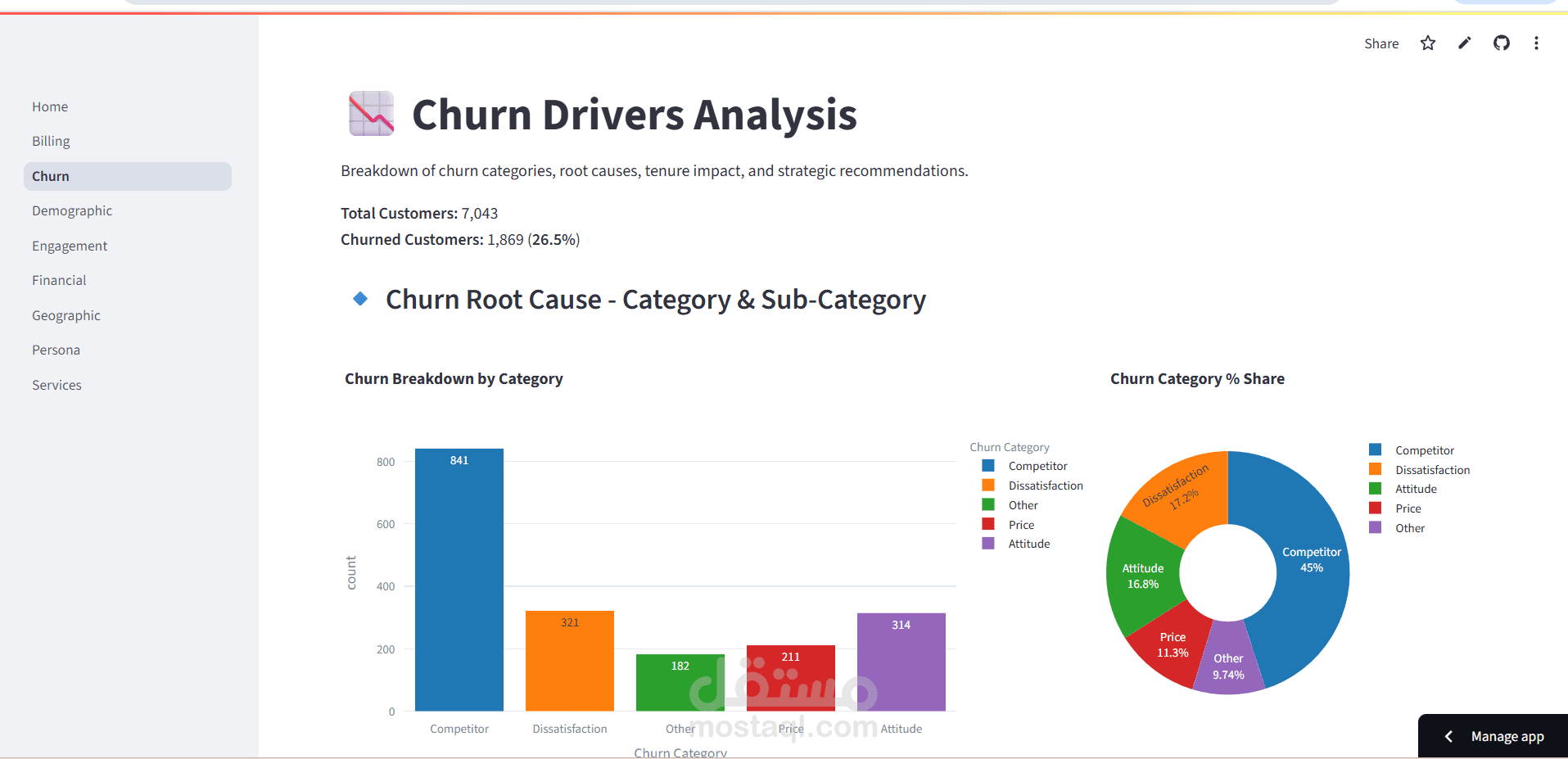This screenshot has width=1568, height=759.
Task: Toggle Other in bar chart legend
Action: [x=1010, y=505]
